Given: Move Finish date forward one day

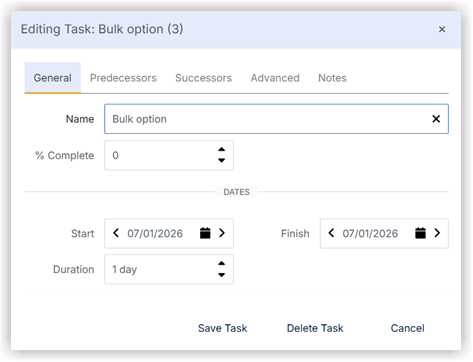Looking at the screenshot, I should click(437, 233).
